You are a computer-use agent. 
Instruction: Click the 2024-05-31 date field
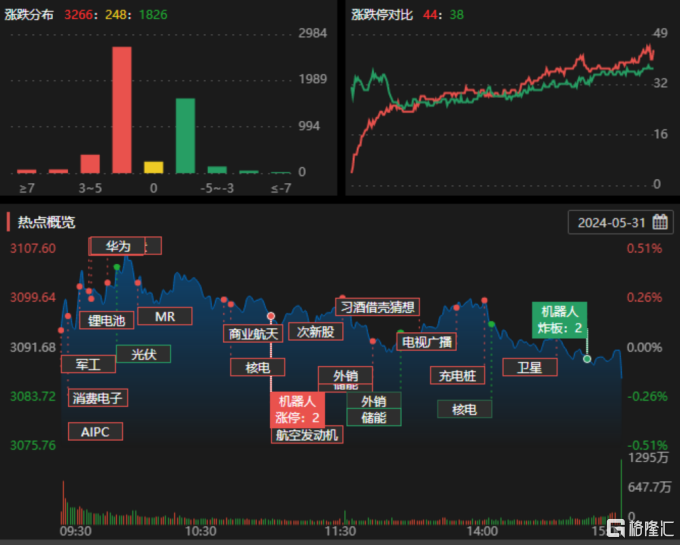(621, 222)
